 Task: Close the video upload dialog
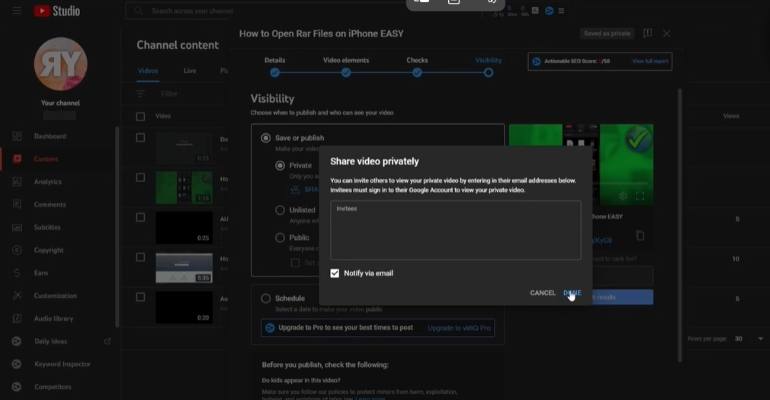[666, 33]
